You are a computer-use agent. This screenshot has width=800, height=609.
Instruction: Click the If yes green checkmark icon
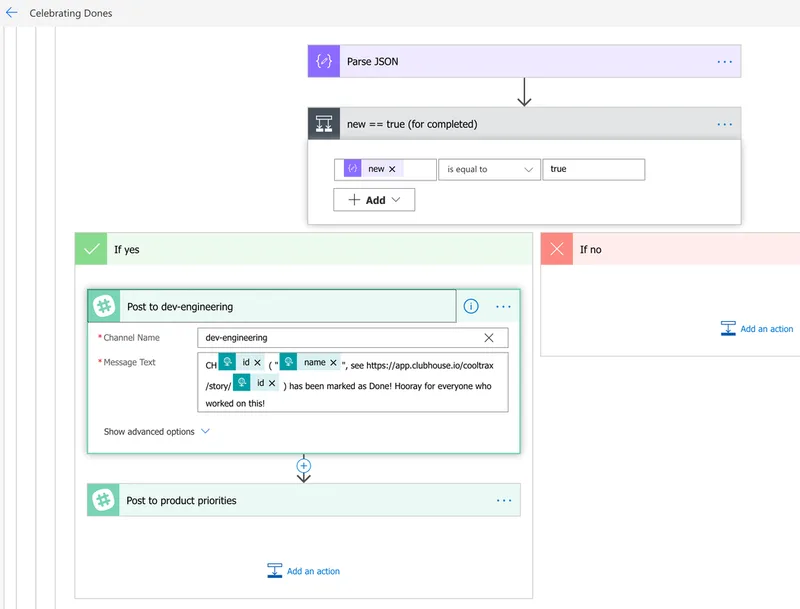(x=91, y=249)
